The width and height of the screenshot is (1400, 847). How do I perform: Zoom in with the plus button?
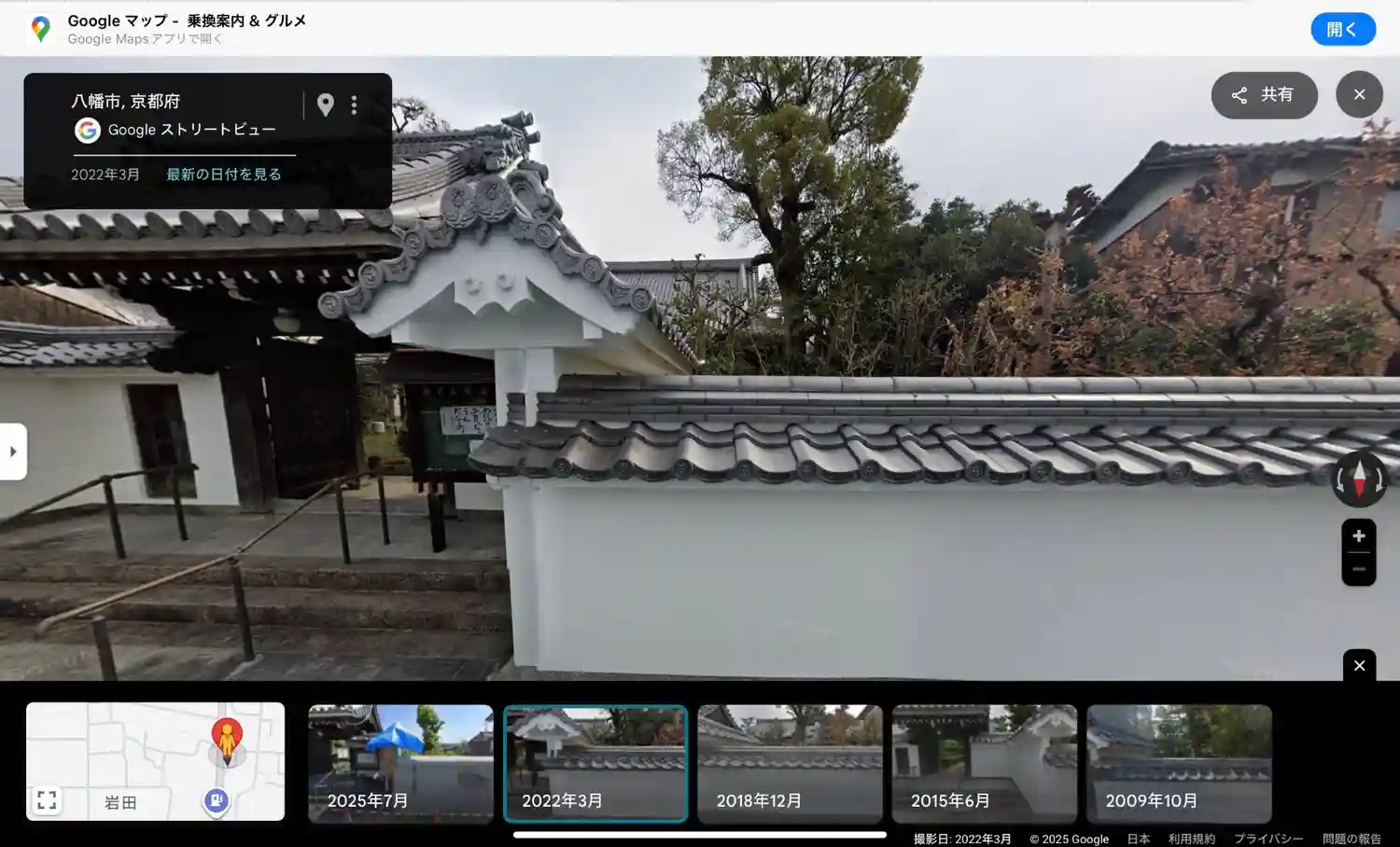pos(1359,536)
